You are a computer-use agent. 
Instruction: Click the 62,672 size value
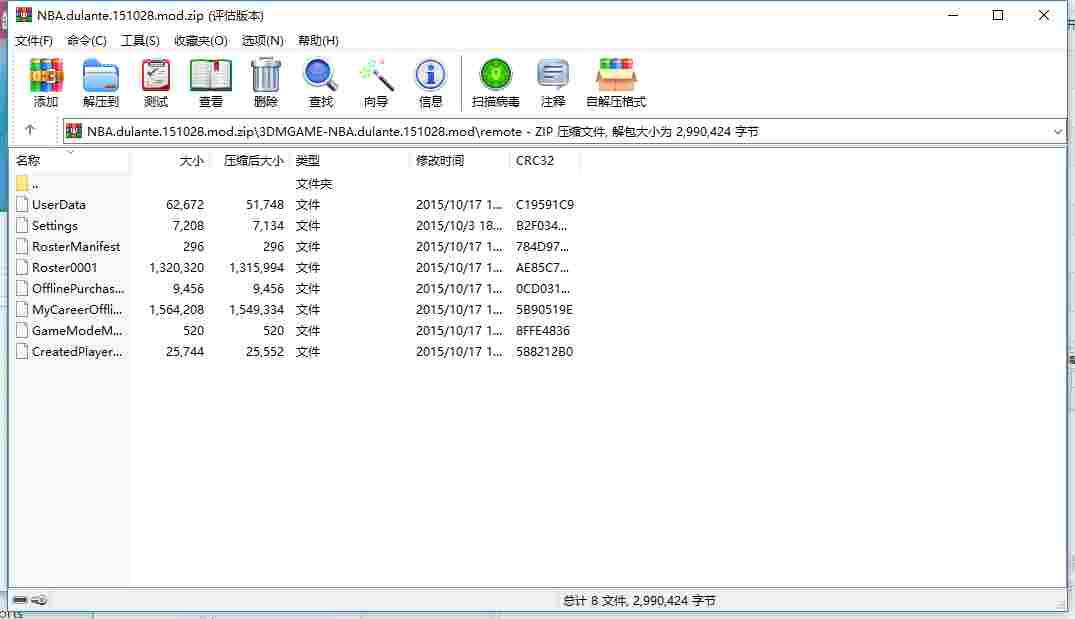(x=185, y=204)
